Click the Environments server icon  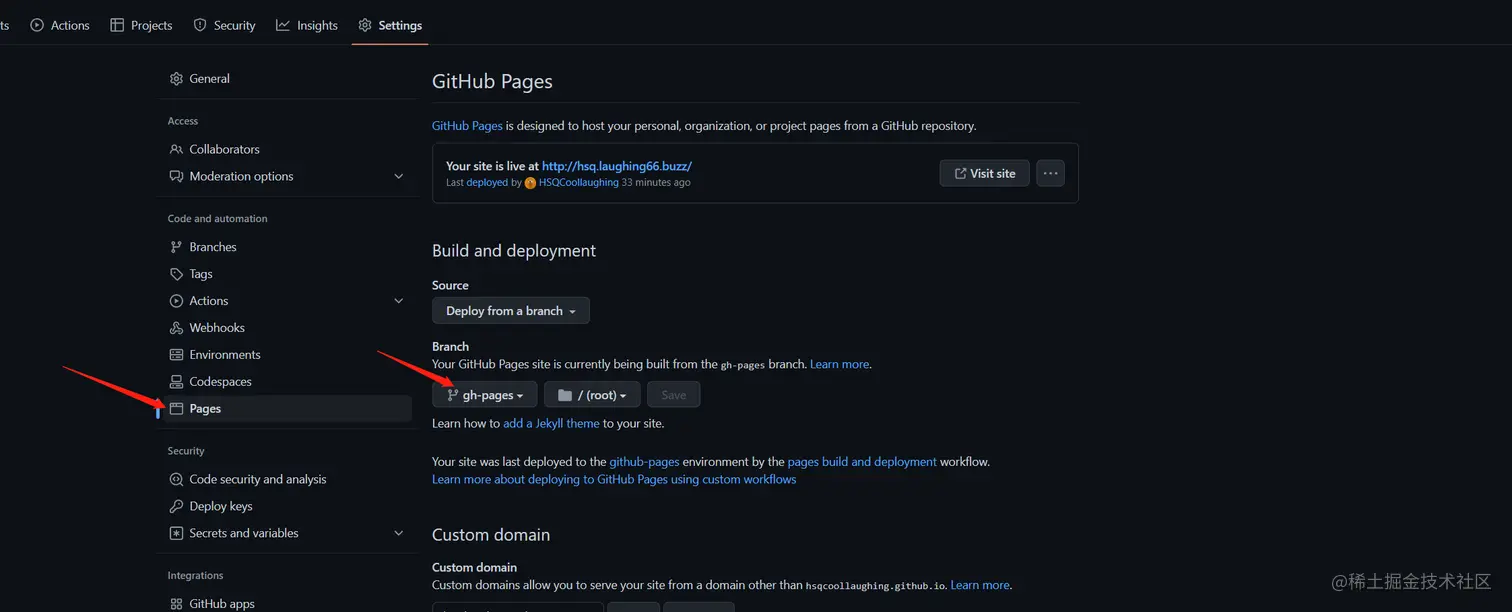pyautogui.click(x=176, y=355)
